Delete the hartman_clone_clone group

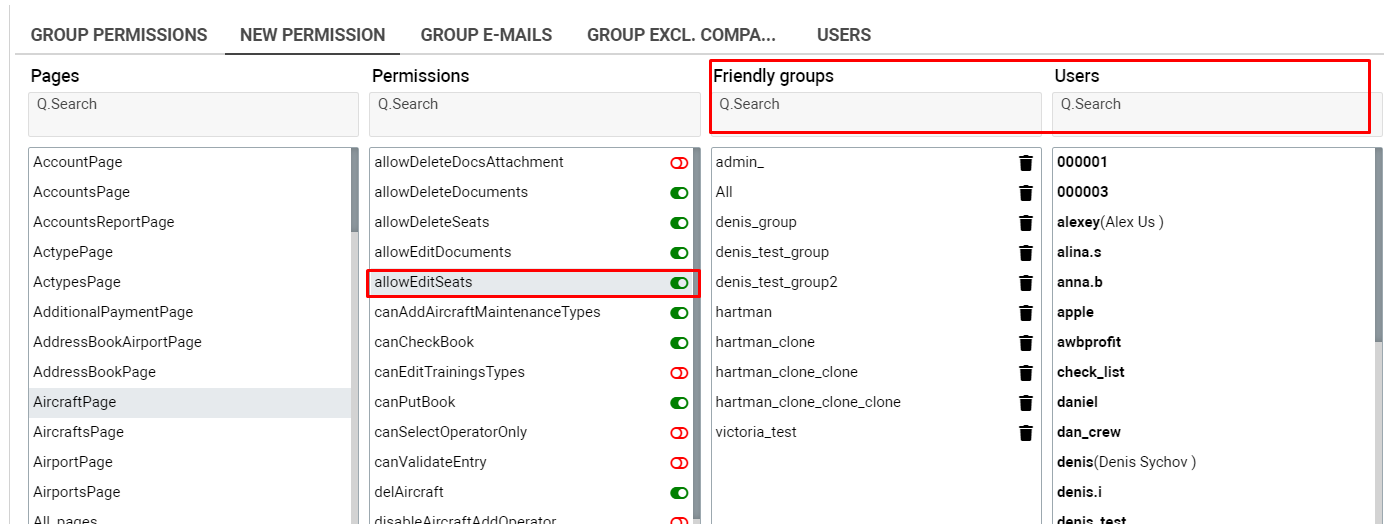pyautogui.click(x=1025, y=373)
